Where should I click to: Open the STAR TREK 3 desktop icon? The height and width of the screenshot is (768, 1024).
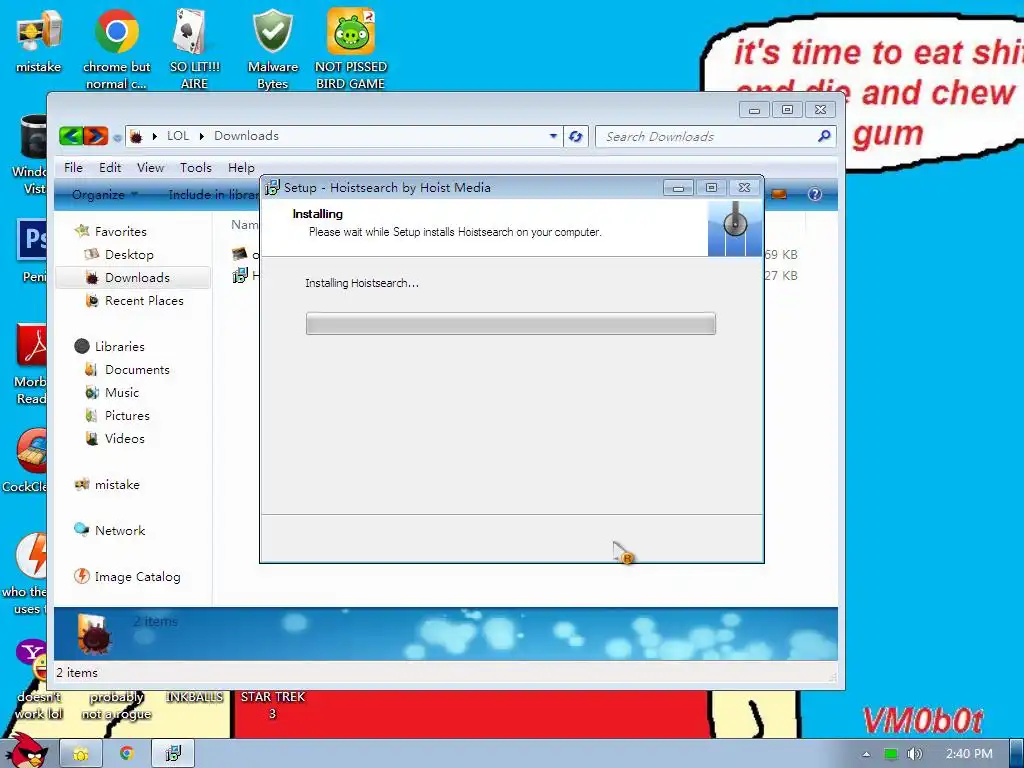[272, 705]
